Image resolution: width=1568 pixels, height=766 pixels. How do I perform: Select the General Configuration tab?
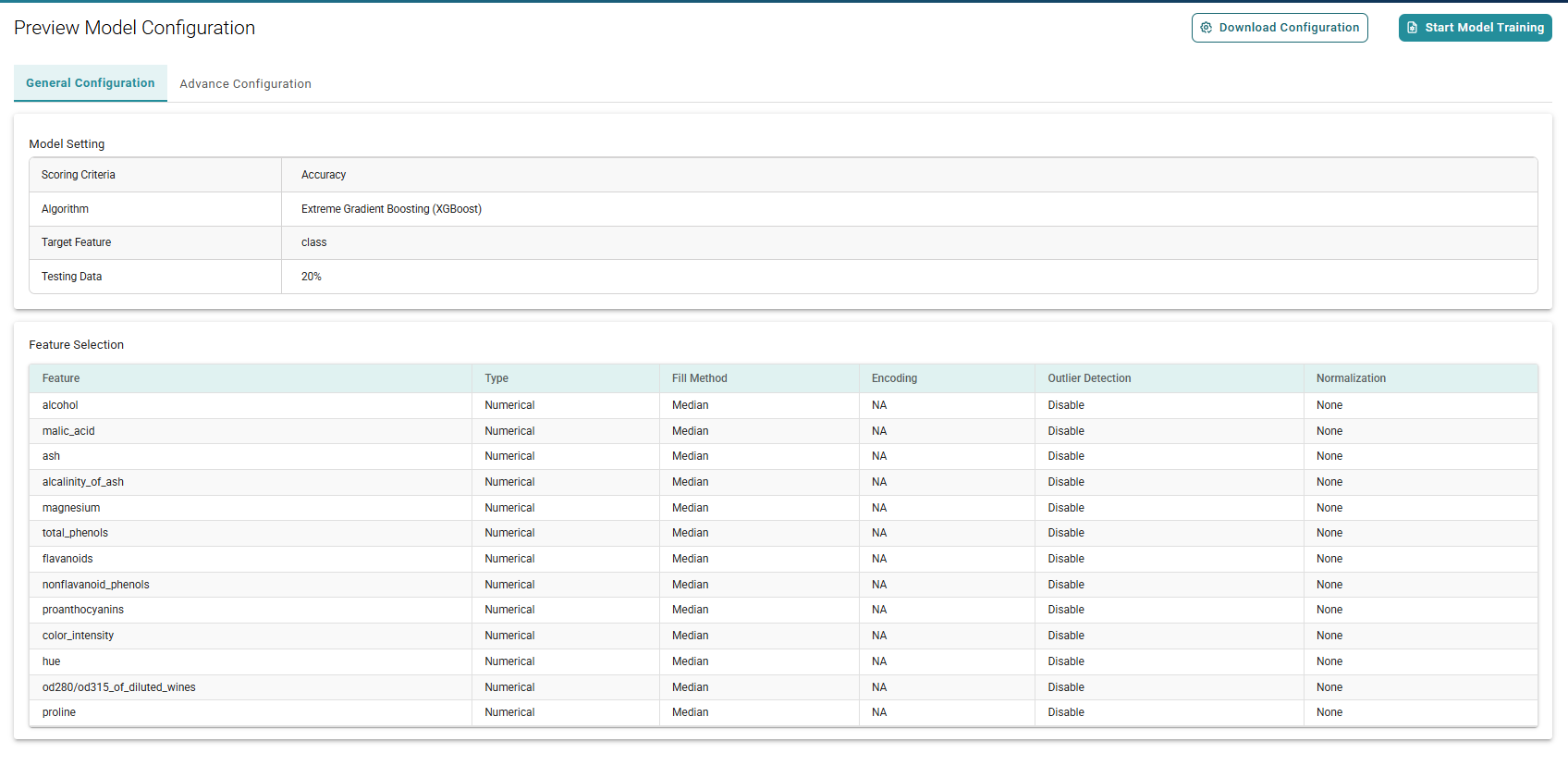click(91, 83)
